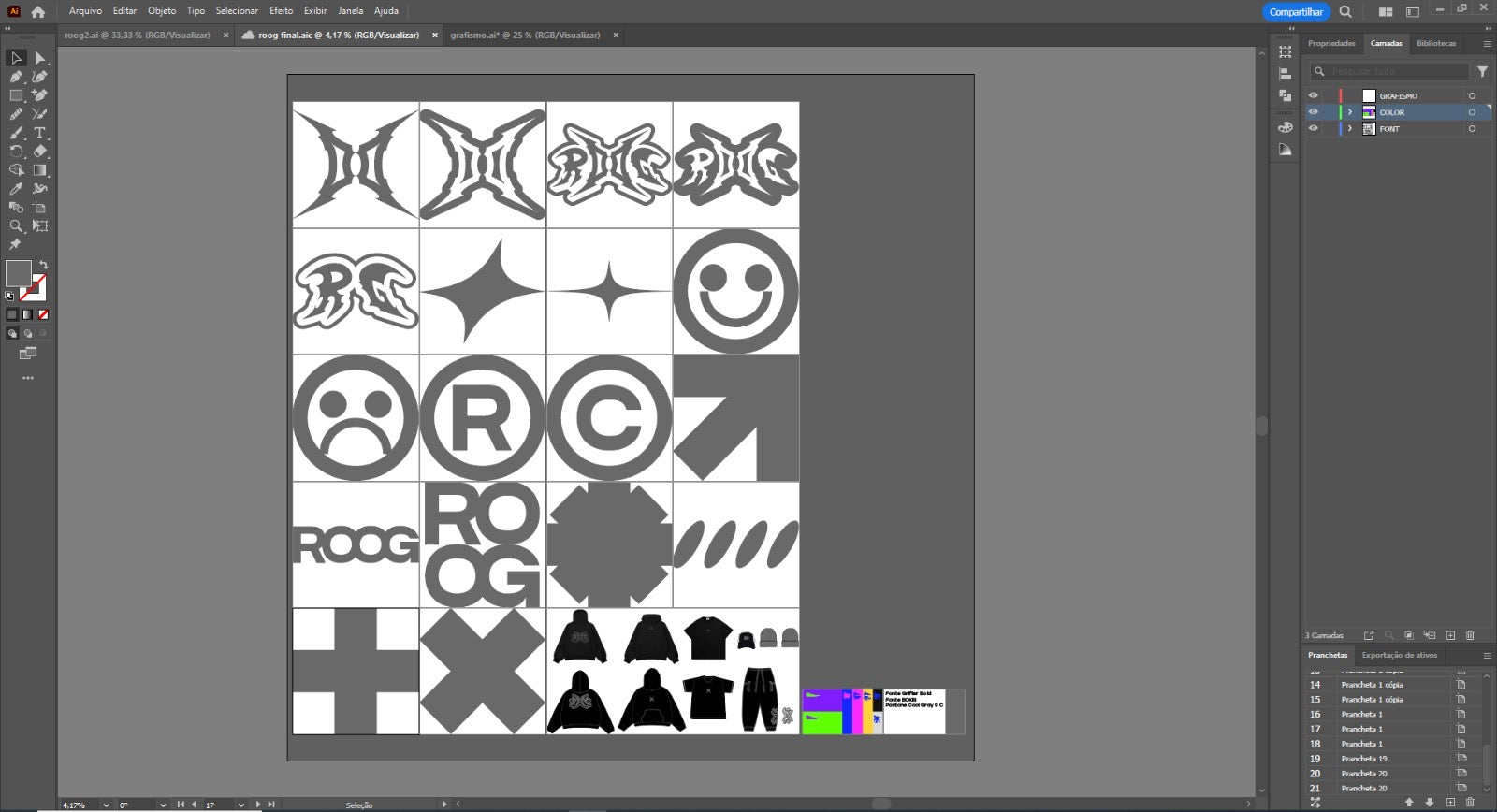Select the Puppet Warp pin tool
The width and height of the screenshot is (1497, 812).
[14, 244]
